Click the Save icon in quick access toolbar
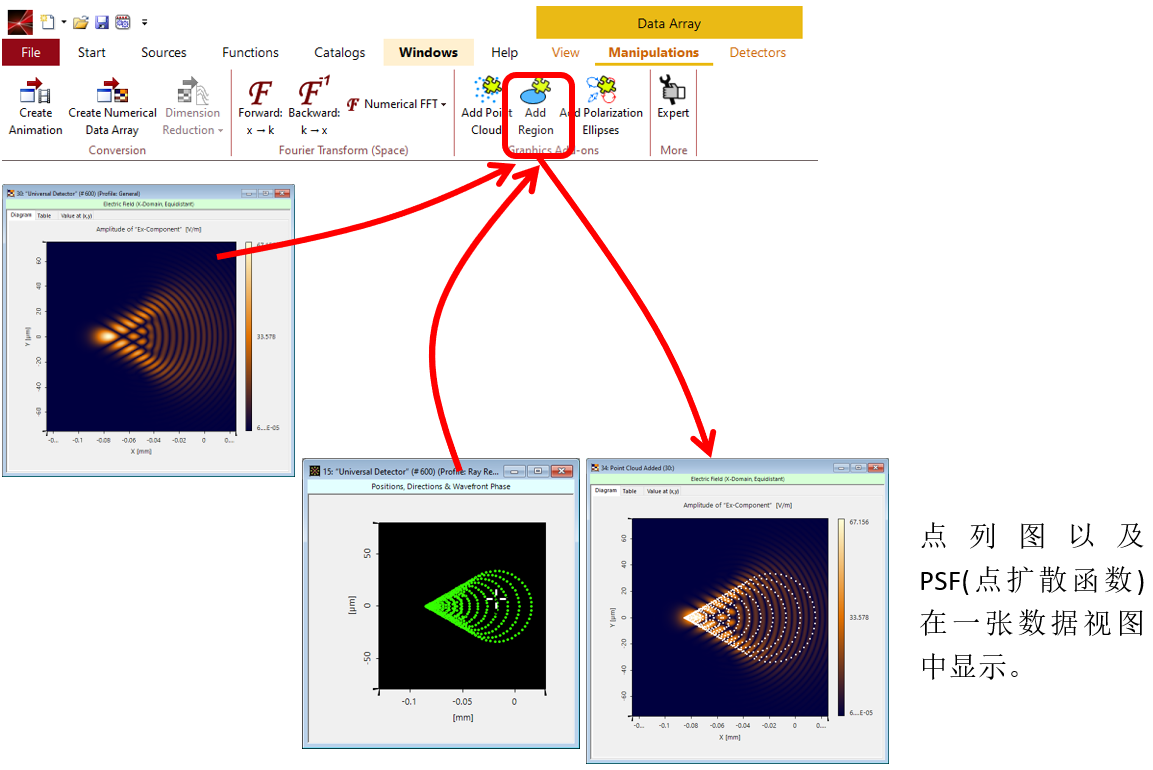This screenshot has width=1153, height=770. click(102, 22)
